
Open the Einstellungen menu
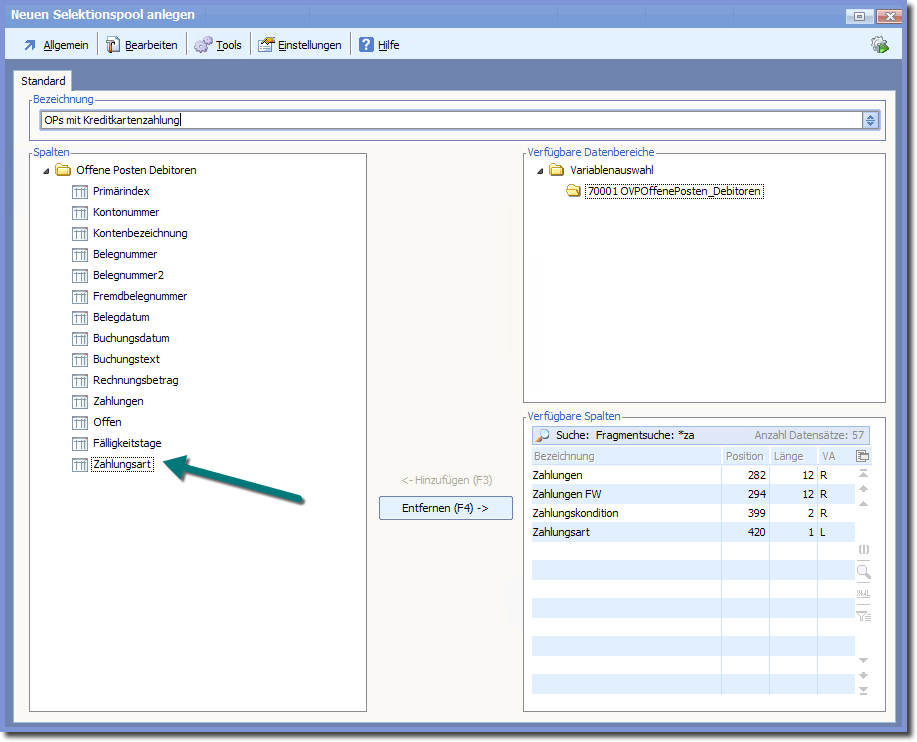300,45
